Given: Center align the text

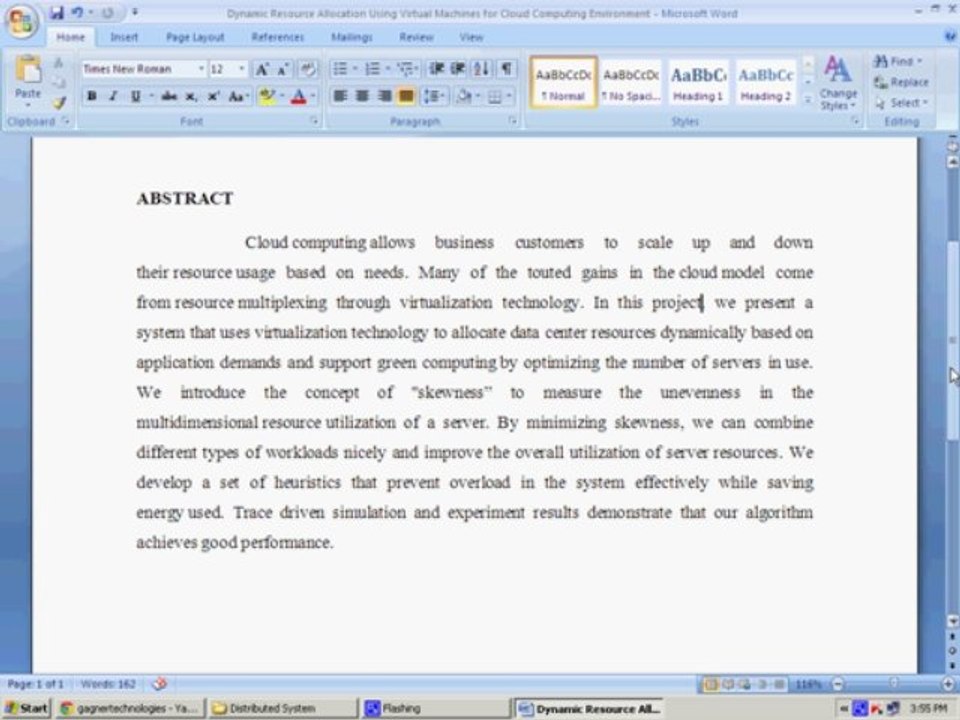Looking at the screenshot, I should click(362, 96).
